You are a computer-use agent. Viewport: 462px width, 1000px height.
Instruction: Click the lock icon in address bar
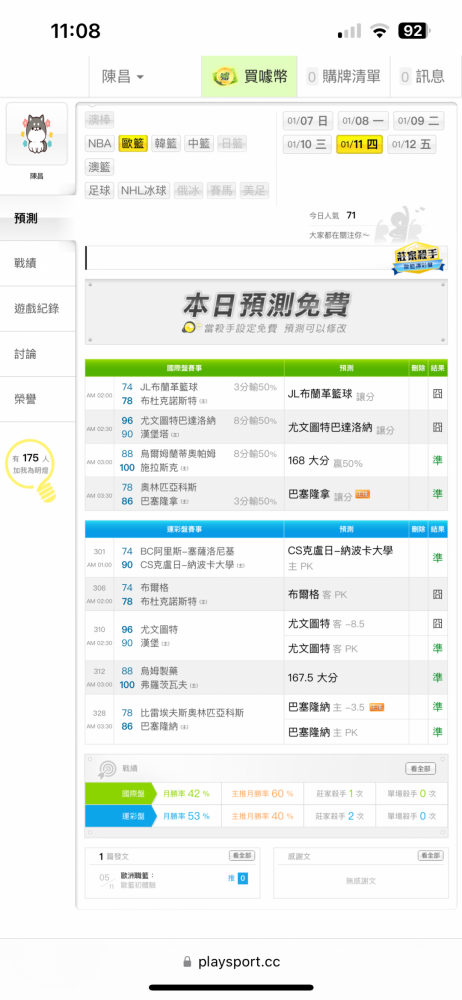(x=187, y=962)
